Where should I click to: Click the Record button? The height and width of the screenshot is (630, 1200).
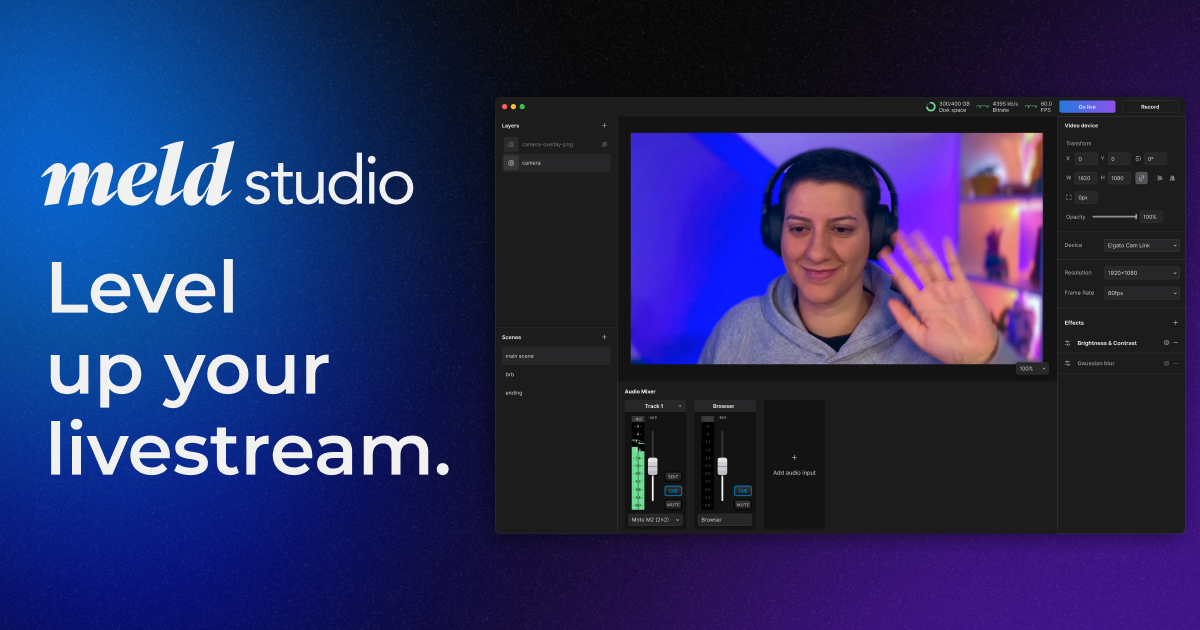click(1152, 106)
